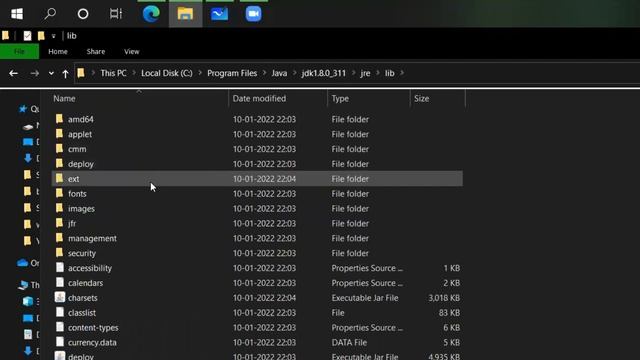Launch Microsoft Edge from taskbar
The width and height of the screenshot is (640, 360).
[x=151, y=14]
